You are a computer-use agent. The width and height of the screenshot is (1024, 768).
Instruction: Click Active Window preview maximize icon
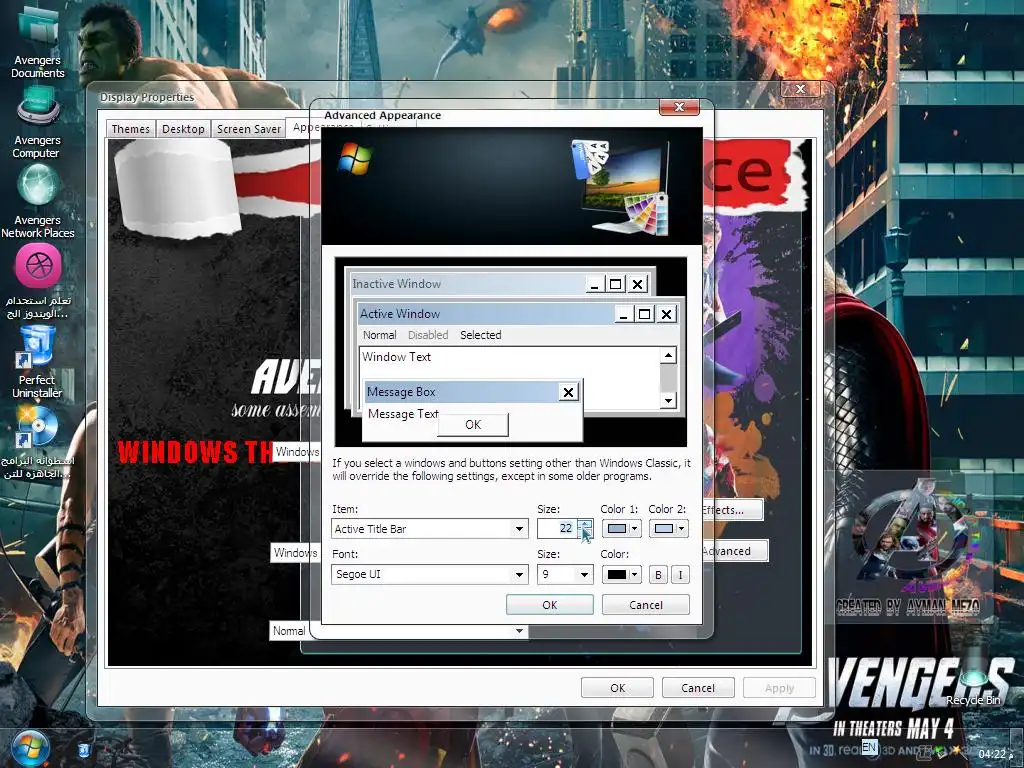[645, 314]
